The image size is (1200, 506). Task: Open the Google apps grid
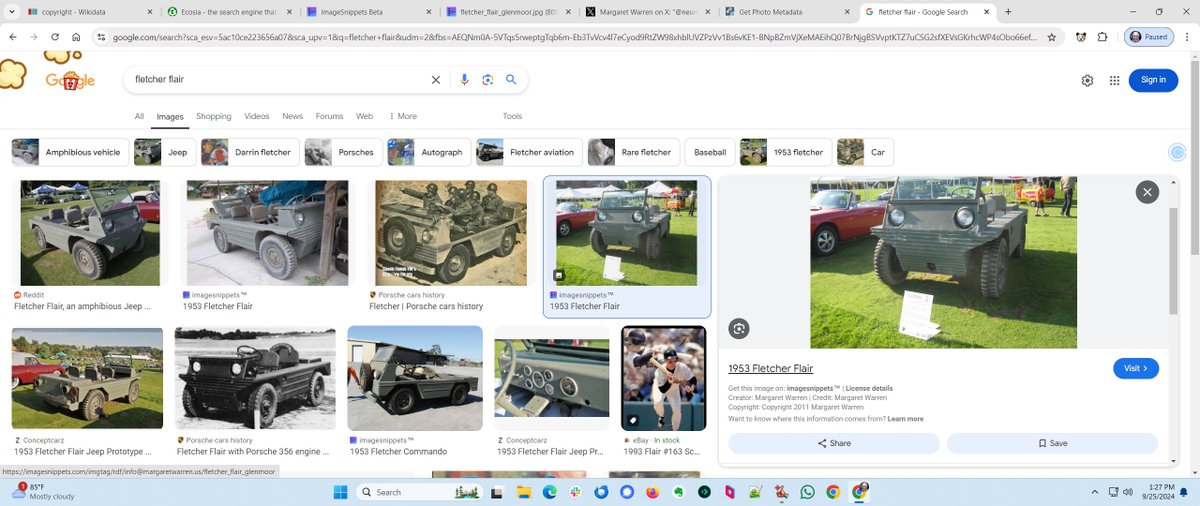point(1114,80)
